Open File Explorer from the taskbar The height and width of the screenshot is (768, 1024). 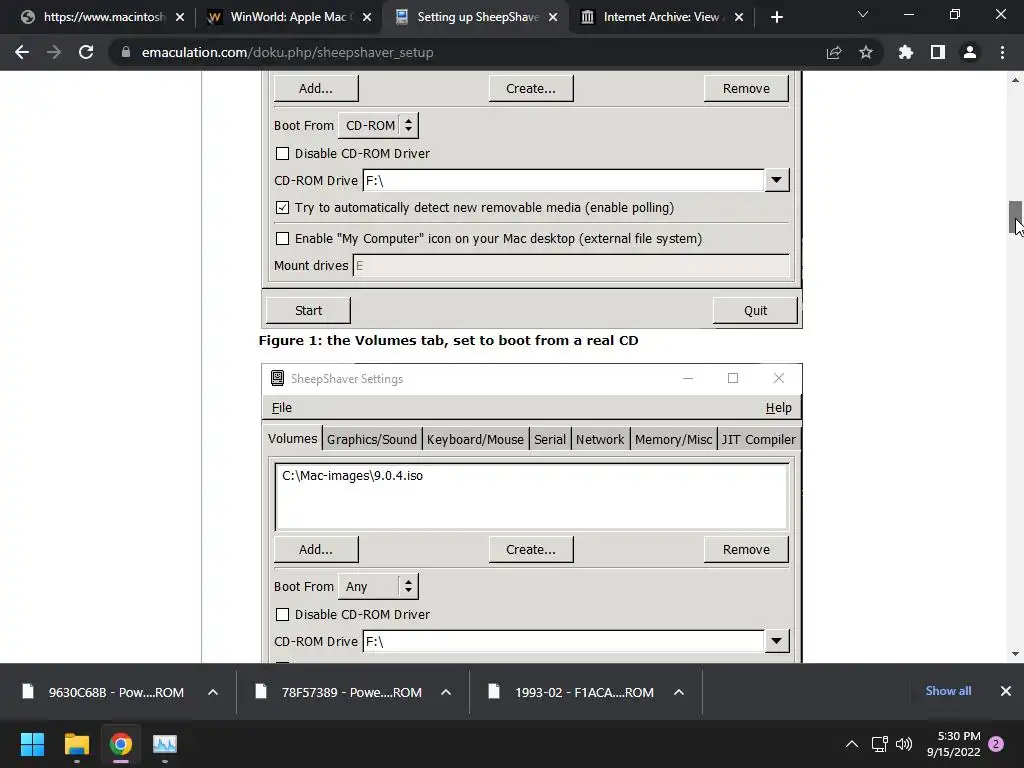pos(76,744)
